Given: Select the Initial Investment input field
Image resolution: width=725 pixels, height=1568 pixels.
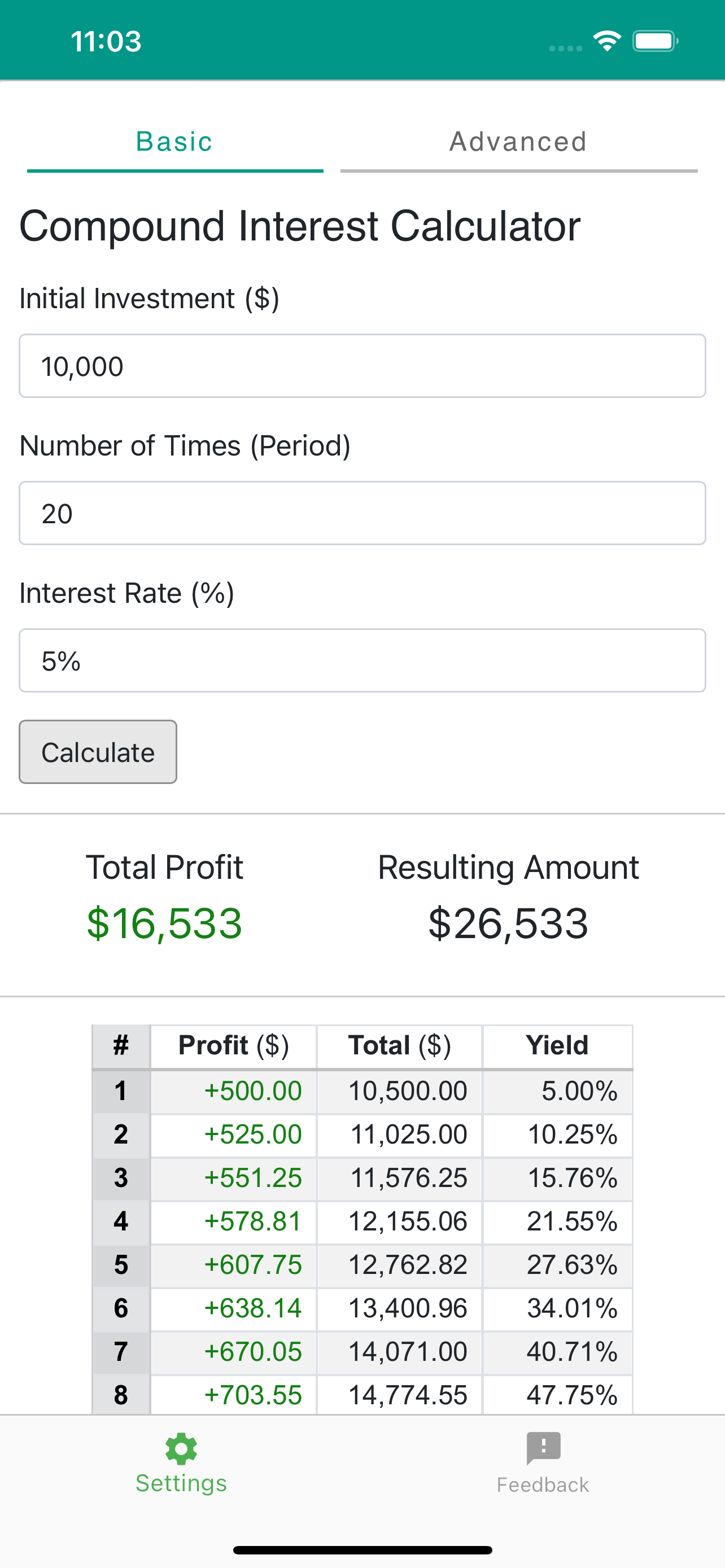Looking at the screenshot, I should (x=362, y=366).
